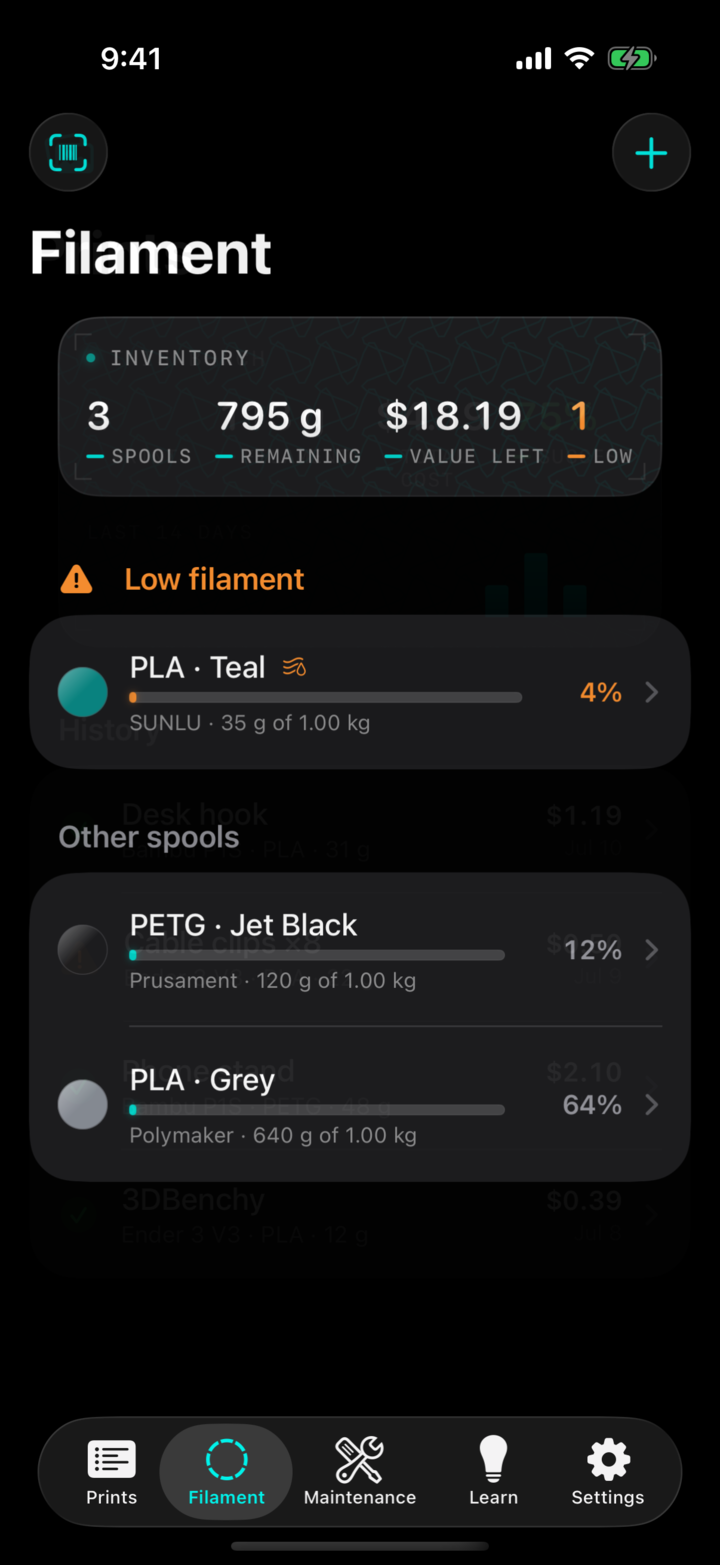Expand PLA Grey spool chevron
Image resolution: width=720 pixels, height=1565 pixels.
[x=652, y=1105]
